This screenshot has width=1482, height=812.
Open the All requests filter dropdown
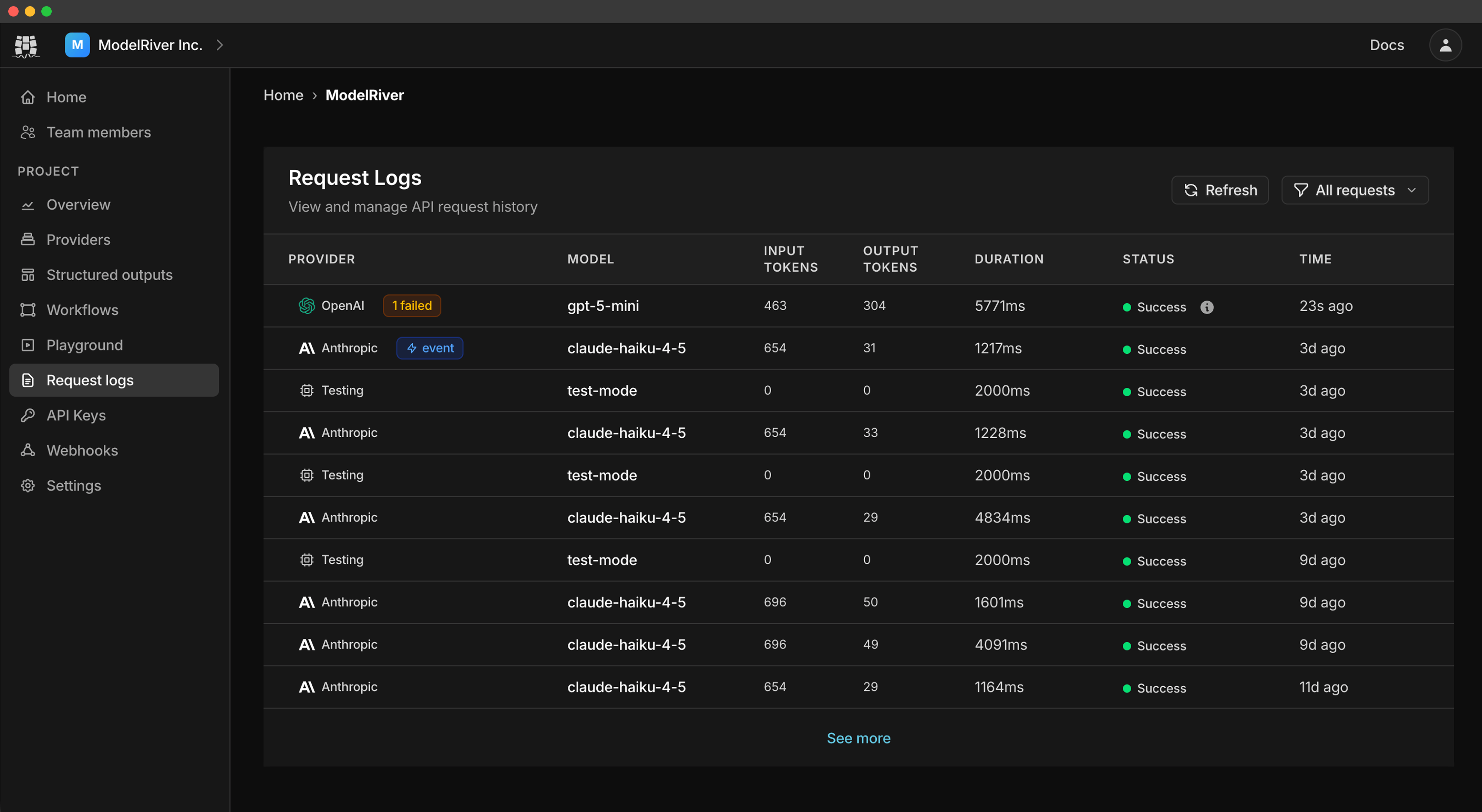pos(1355,190)
